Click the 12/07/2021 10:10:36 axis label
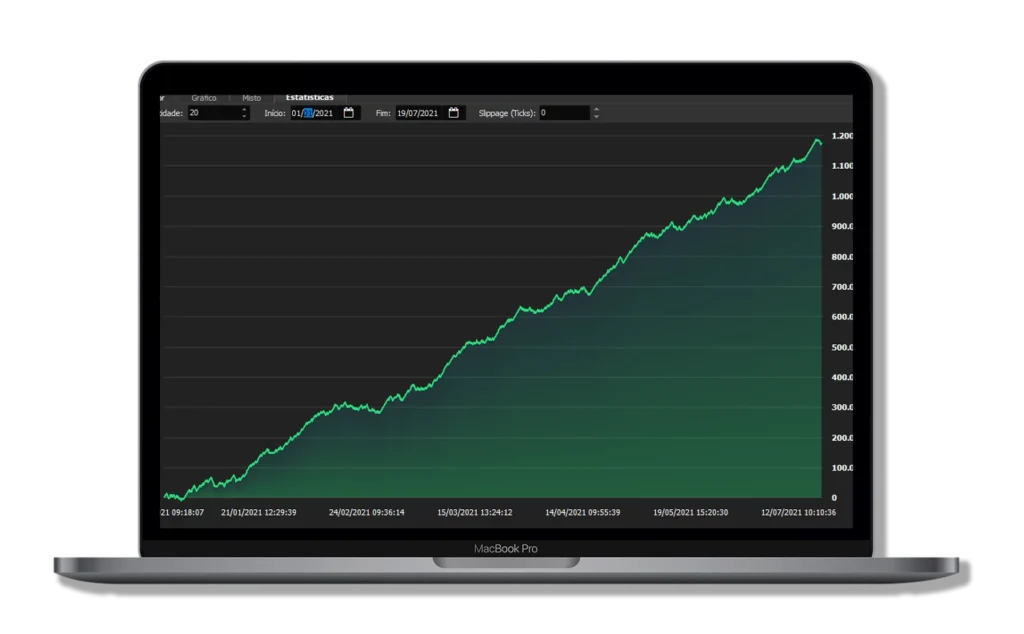Image resolution: width=1024 pixels, height=634 pixels. 798,512
